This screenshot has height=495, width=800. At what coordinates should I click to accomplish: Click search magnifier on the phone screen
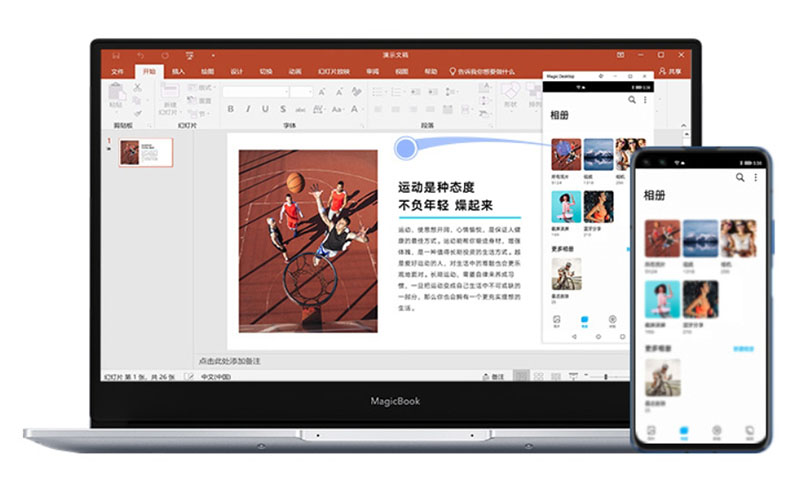point(740,177)
